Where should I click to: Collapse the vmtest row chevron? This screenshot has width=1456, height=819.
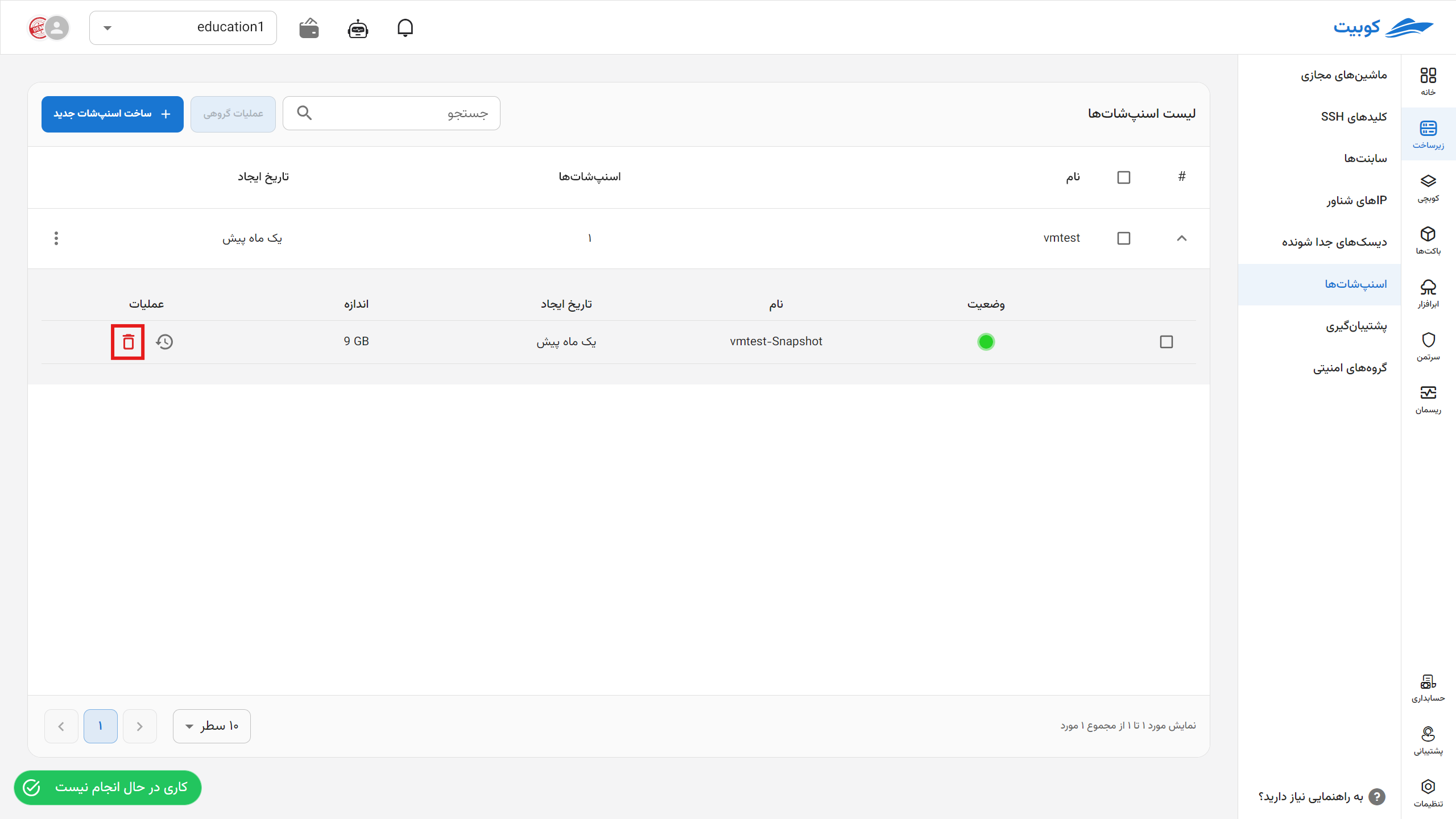1181,238
